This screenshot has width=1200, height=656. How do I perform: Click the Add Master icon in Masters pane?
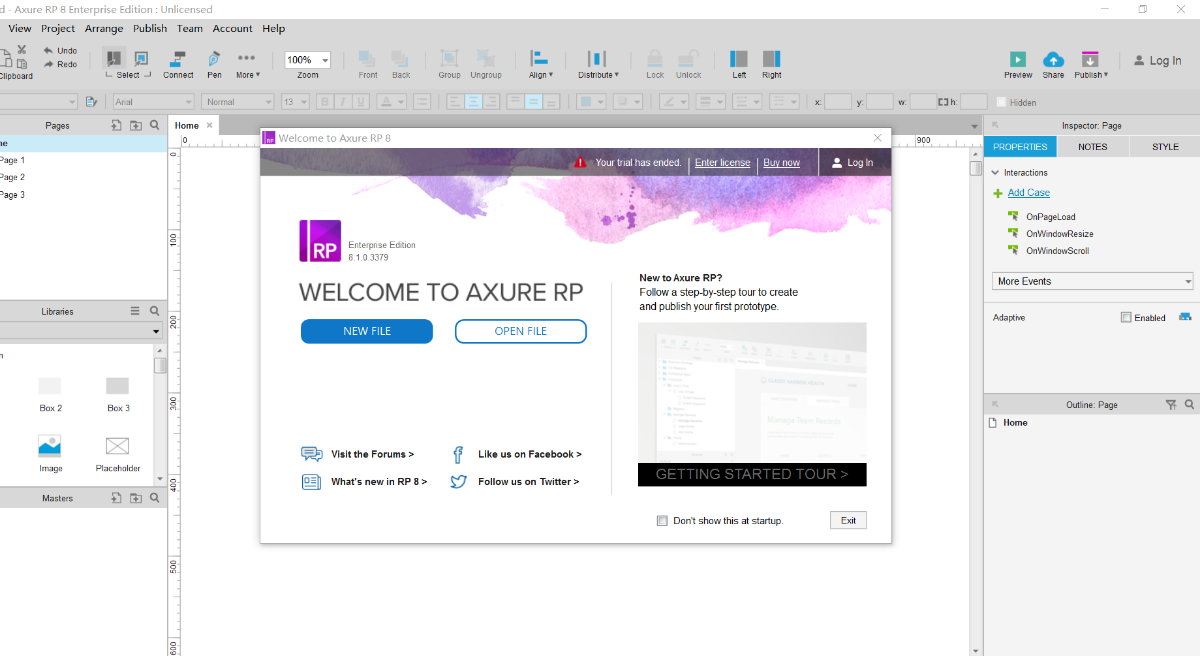tap(116, 498)
